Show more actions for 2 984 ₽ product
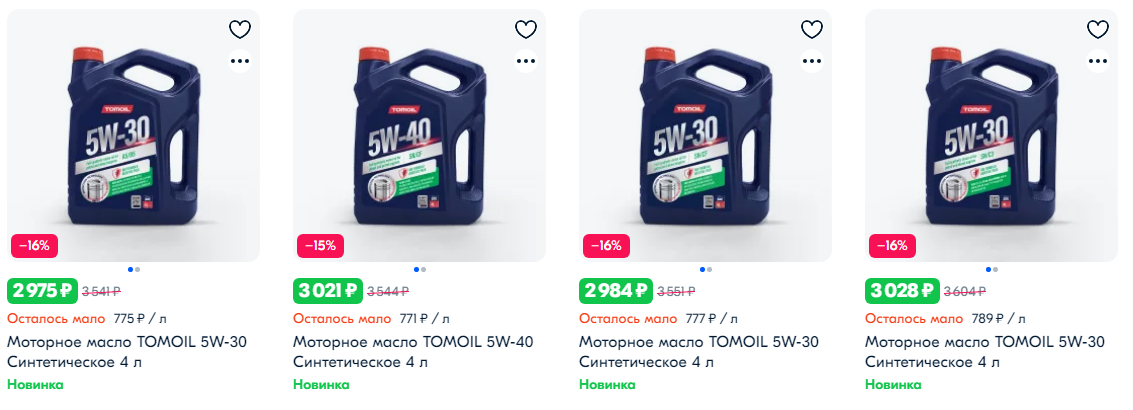Image resolution: width=1133 pixels, height=410 pixels. [x=812, y=61]
